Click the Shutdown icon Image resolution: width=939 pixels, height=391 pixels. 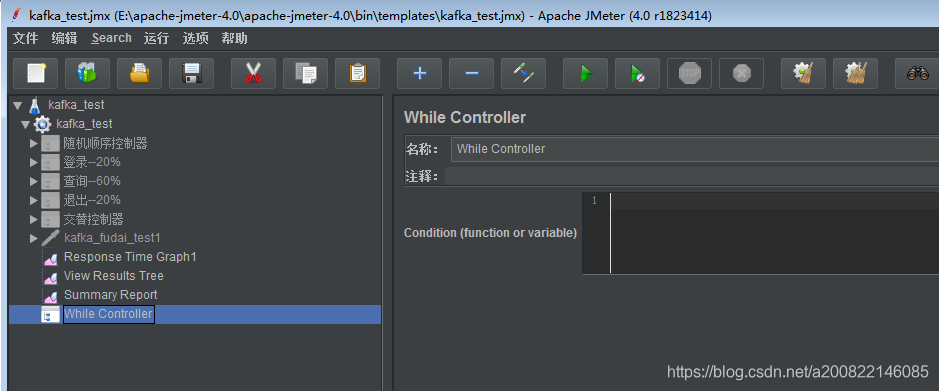pyautogui.click(x=741, y=74)
